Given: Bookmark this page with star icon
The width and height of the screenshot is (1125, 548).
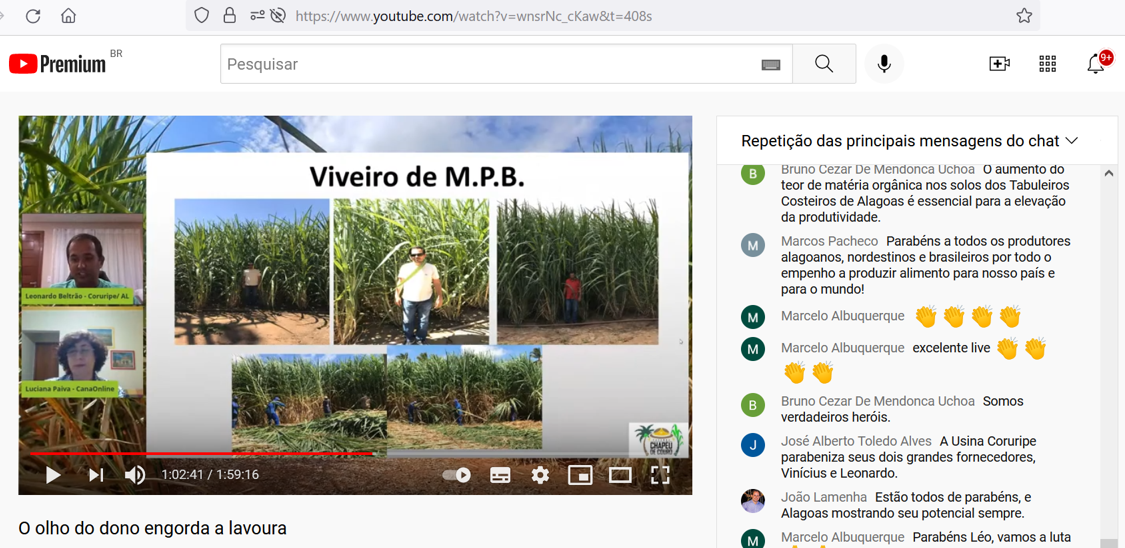Looking at the screenshot, I should pos(1024,16).
